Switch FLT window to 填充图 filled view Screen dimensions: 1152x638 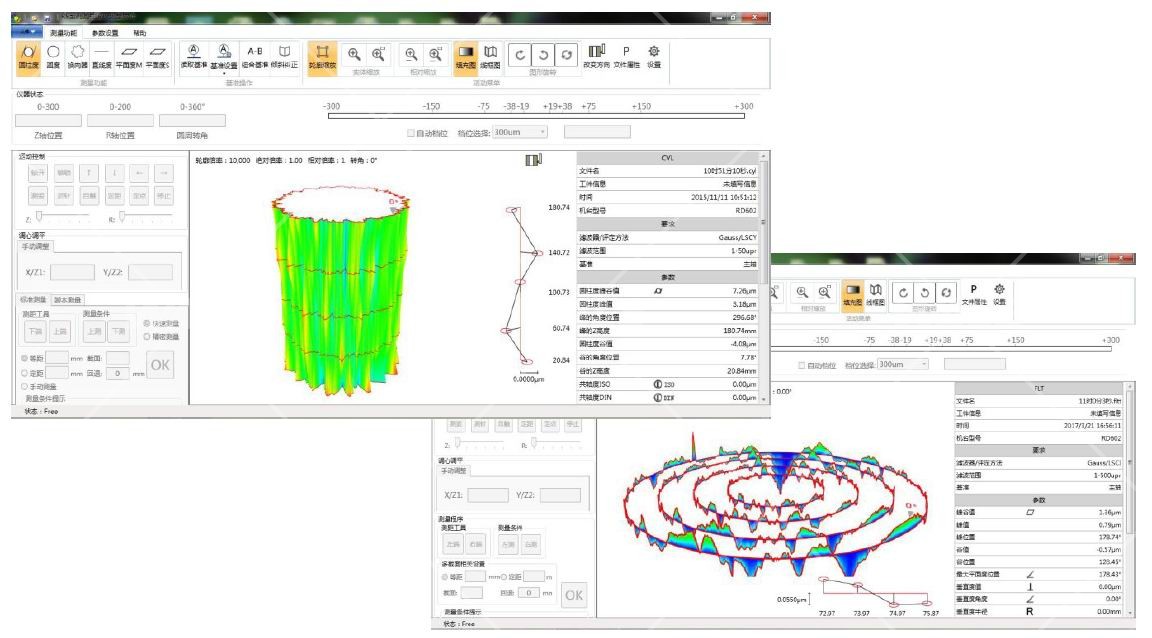click(x=852, y=294)
